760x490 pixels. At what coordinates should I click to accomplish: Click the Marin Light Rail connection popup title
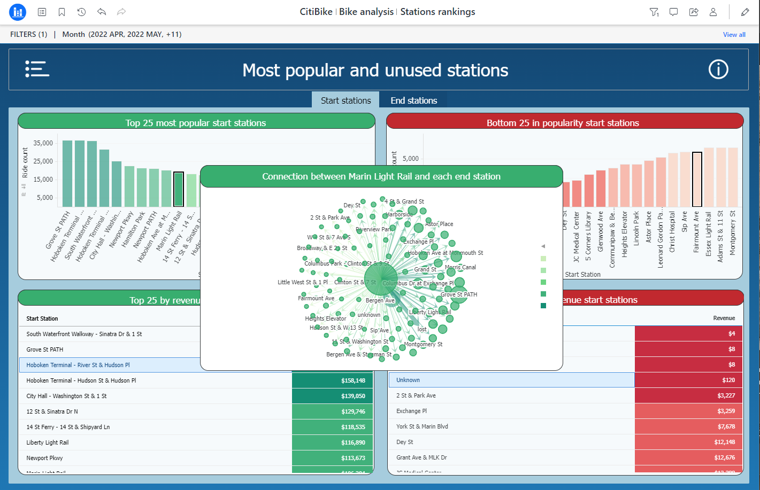pyautogui.click(x=381, y=176)
